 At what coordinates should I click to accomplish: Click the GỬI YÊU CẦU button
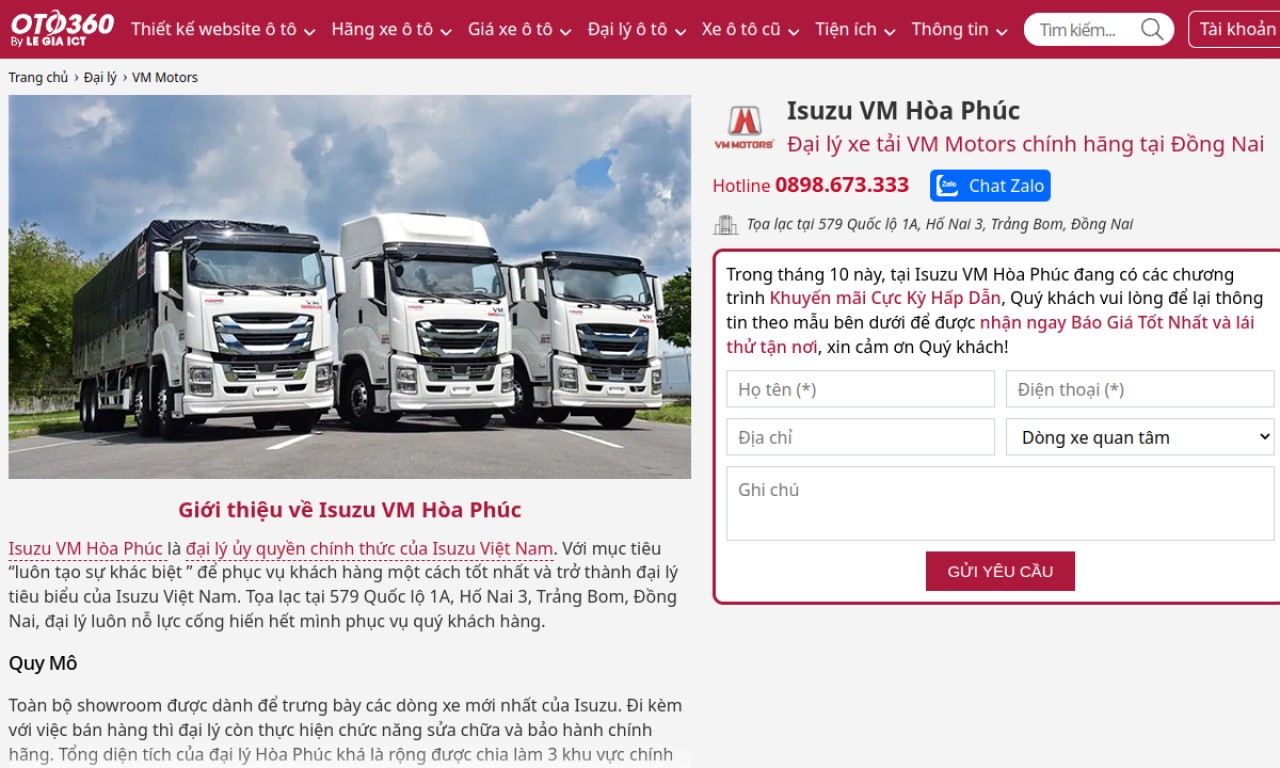click(x=1000, y=571)
